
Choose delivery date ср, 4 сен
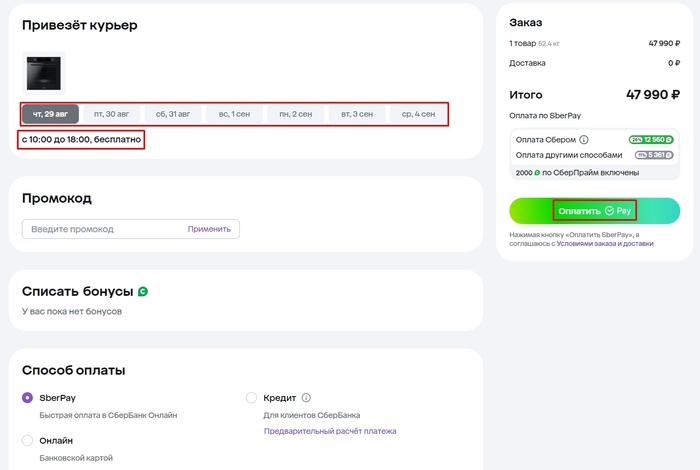click(x=418, y=114)
